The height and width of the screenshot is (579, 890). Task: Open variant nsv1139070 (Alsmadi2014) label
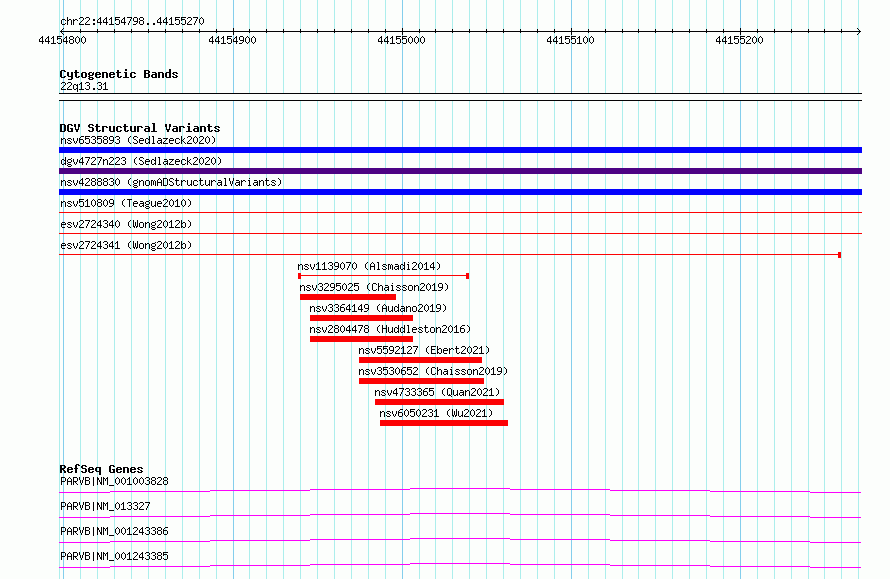(x=369, y=266)
